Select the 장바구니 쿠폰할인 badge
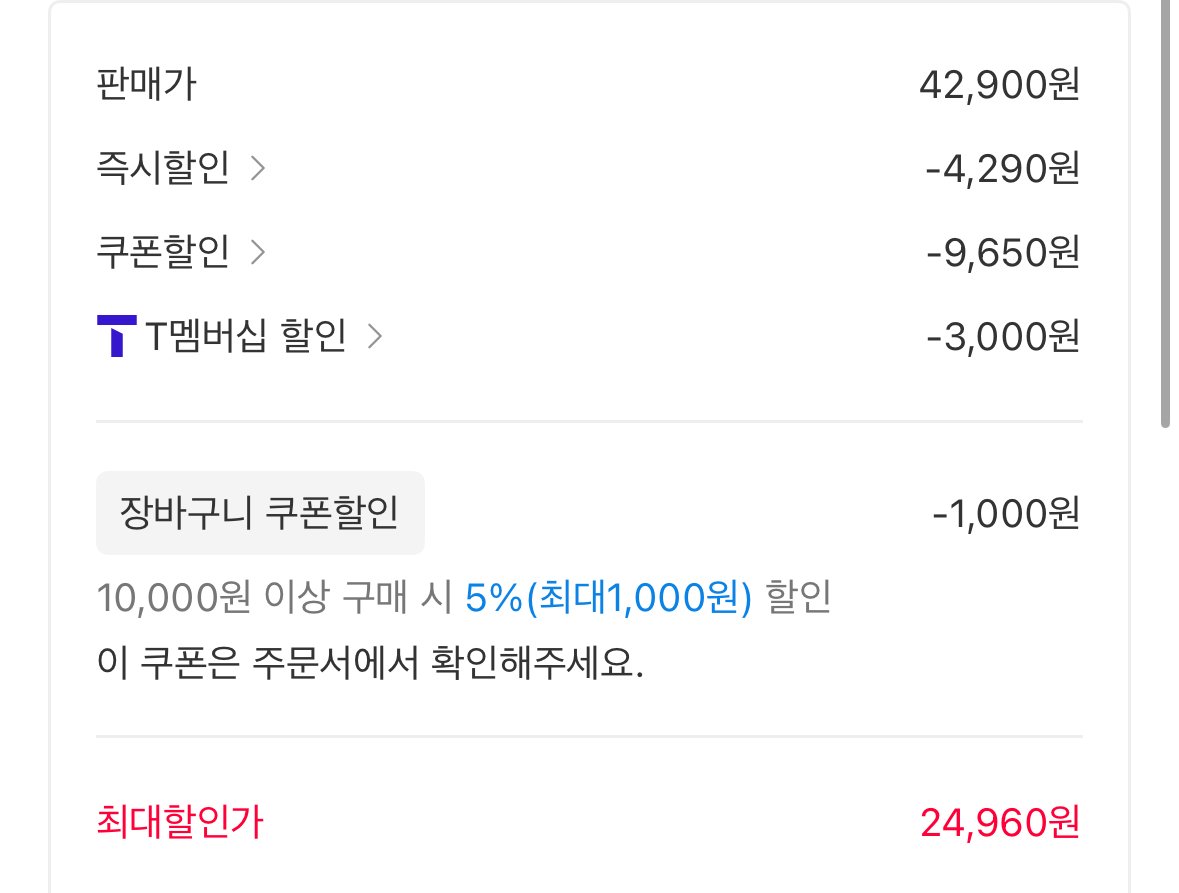Screen dimensions: 1179x893 [x=260, y=512]
